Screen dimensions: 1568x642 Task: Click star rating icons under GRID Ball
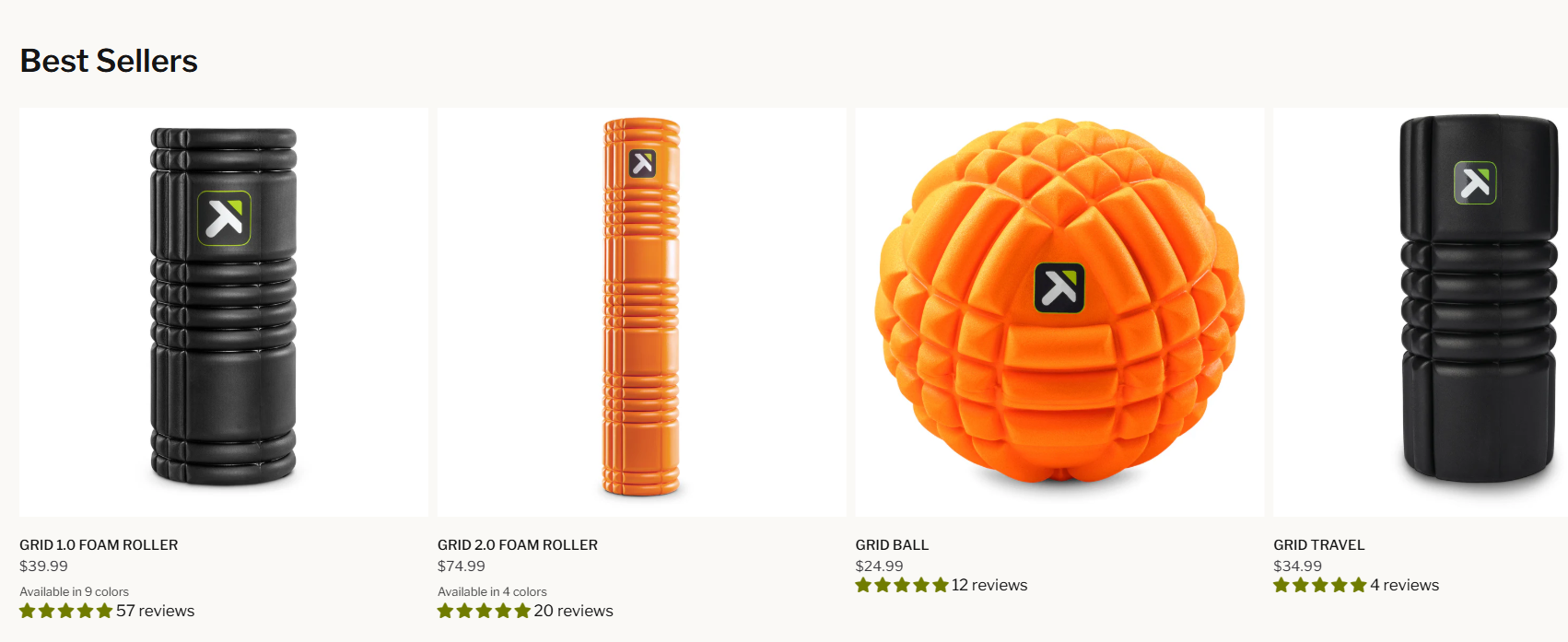pos(902,585)
